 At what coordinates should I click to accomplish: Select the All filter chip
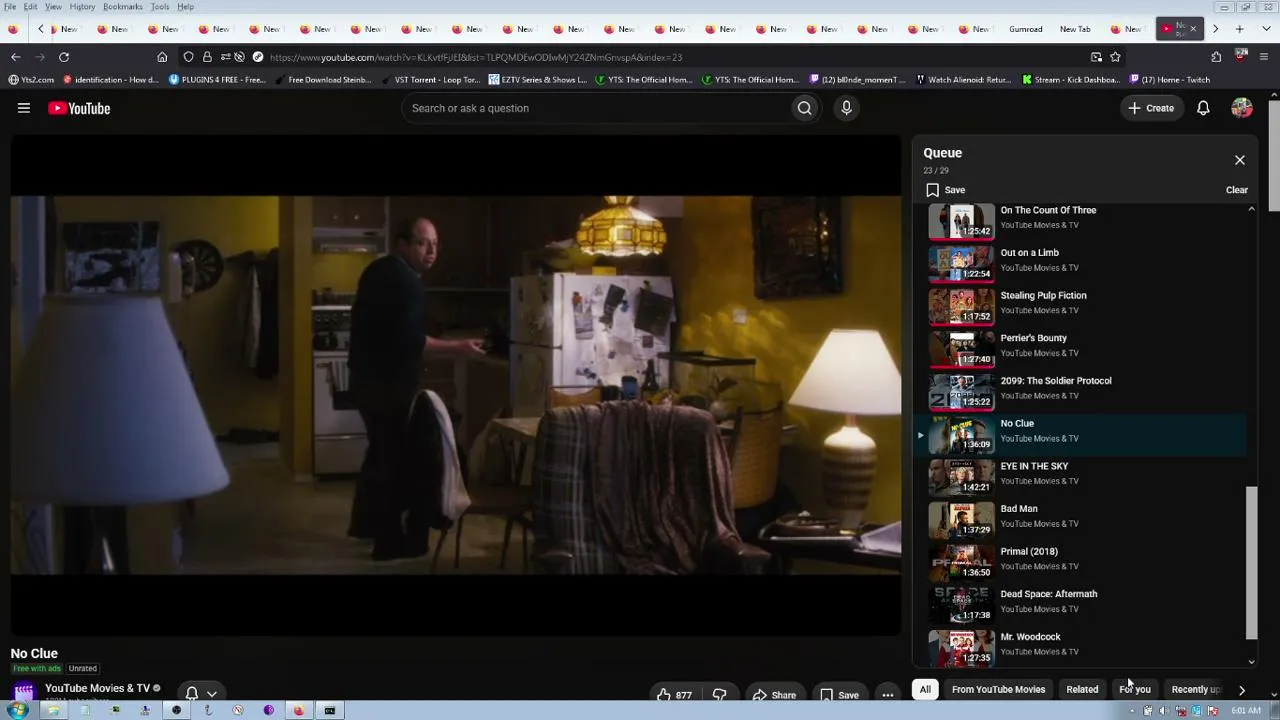coord(925,689)
